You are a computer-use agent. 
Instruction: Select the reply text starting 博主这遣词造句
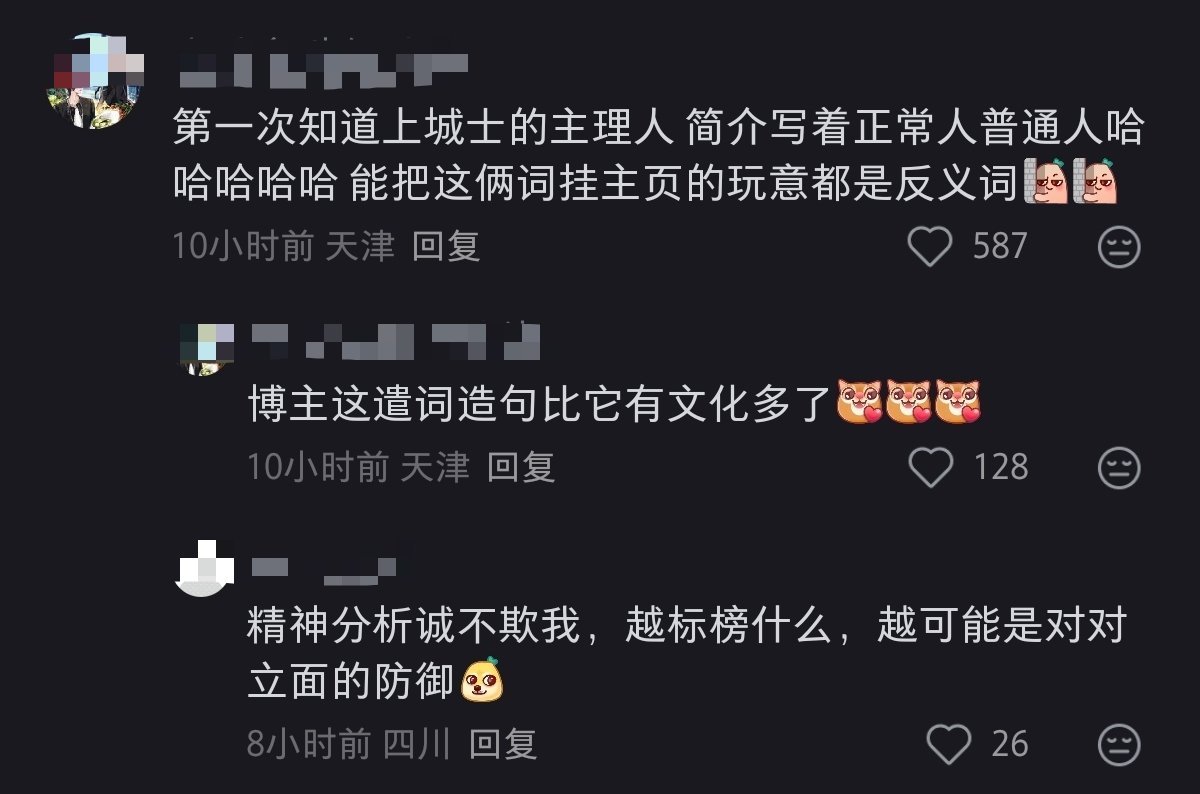pos(615,406)
